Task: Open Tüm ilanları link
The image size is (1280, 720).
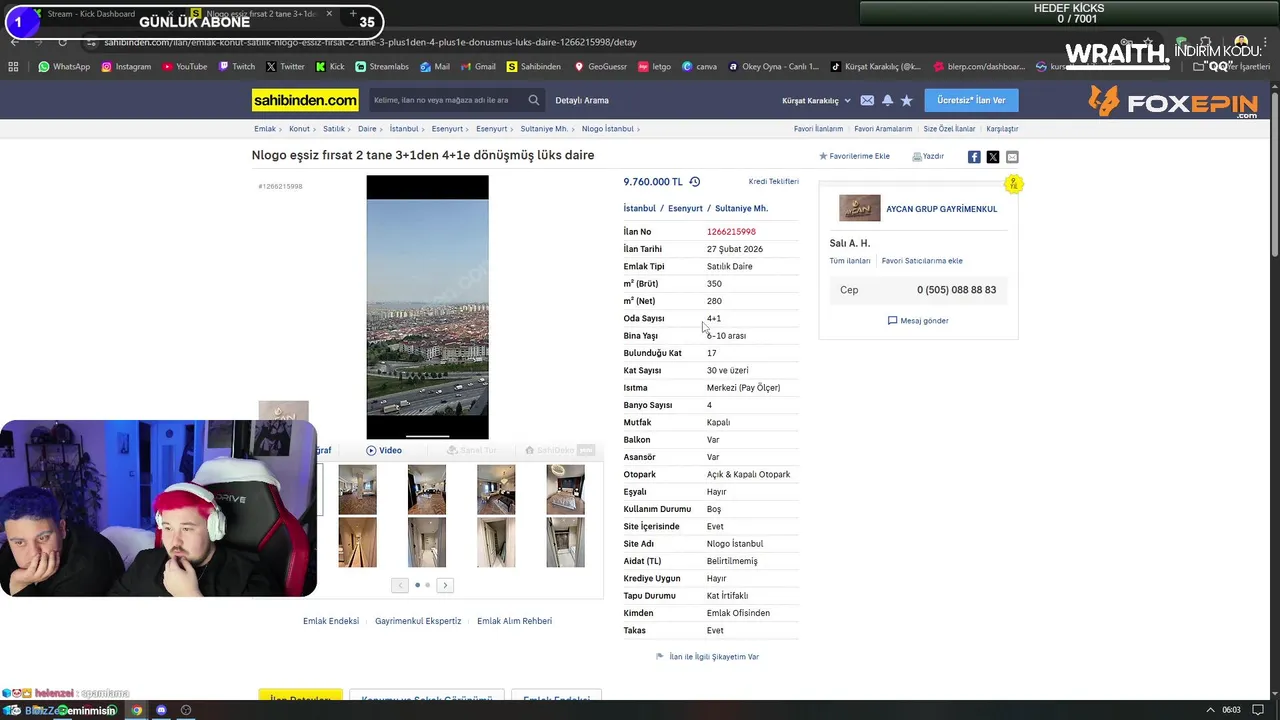Action: [850, 261]
